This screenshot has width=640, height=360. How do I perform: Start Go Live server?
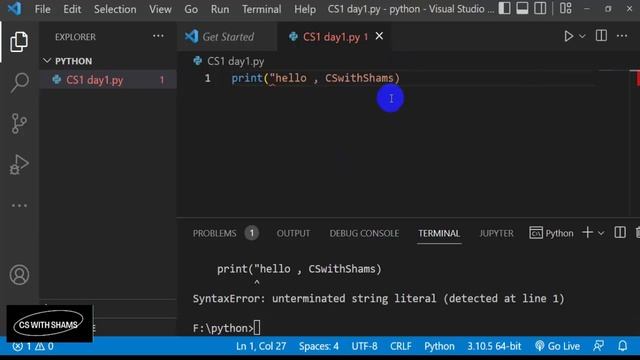557,347
